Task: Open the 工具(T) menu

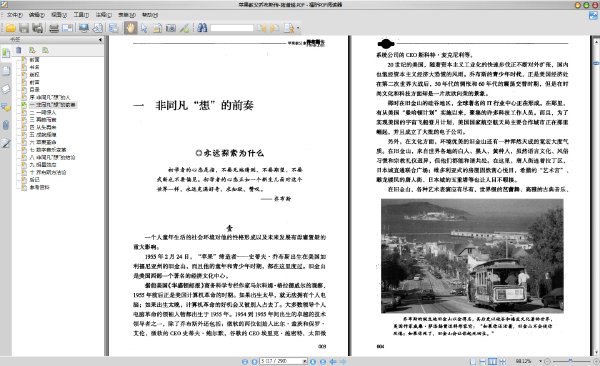Action: pos(81,15)
